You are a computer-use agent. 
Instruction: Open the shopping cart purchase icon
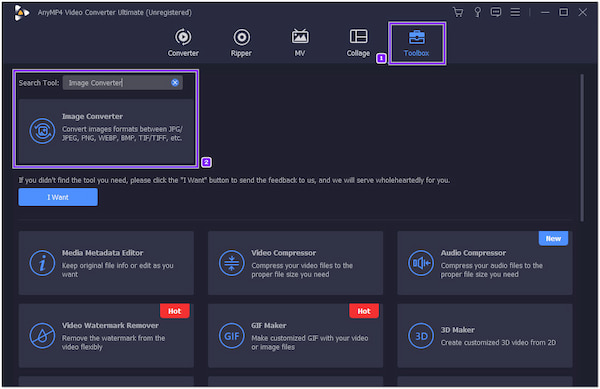tap(458, 12)
